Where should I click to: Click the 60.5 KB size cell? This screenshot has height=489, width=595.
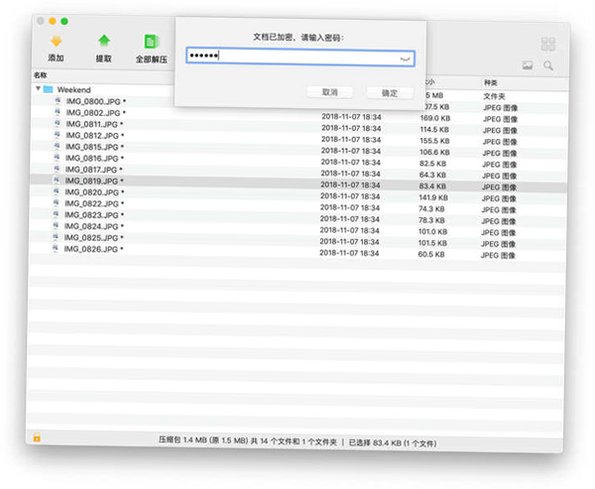tap(431, 255)
